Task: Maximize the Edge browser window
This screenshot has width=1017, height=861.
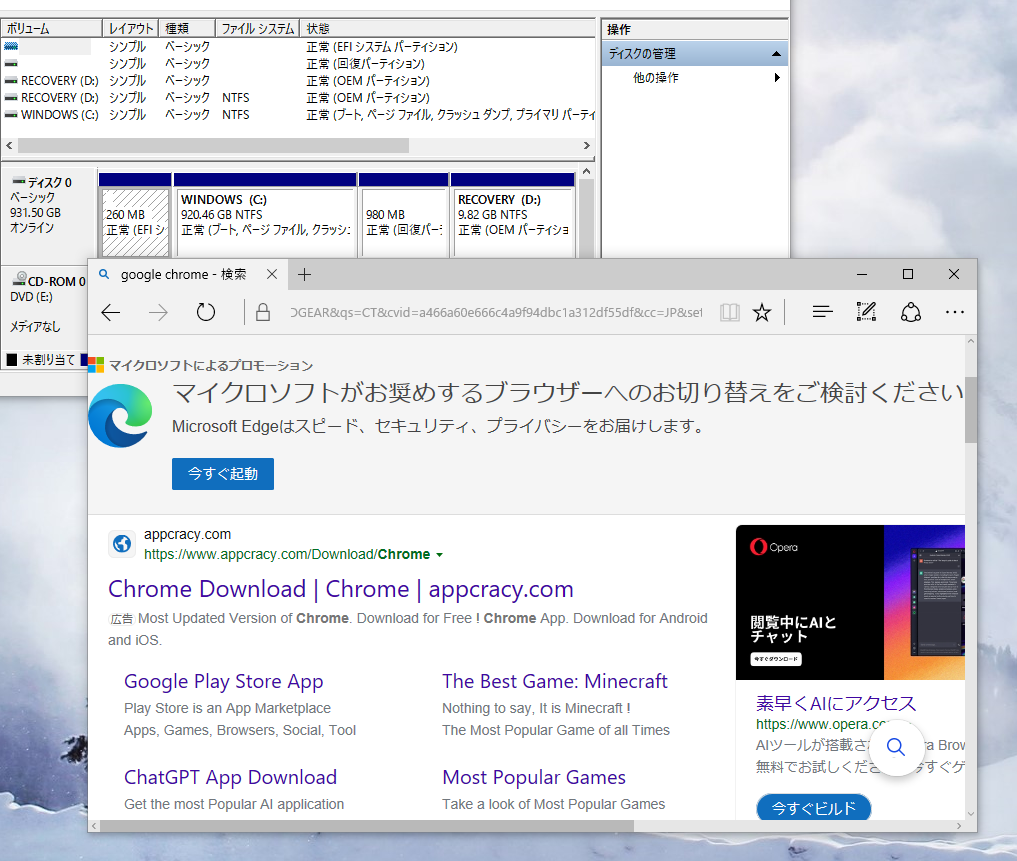Action: click(908, 274)
